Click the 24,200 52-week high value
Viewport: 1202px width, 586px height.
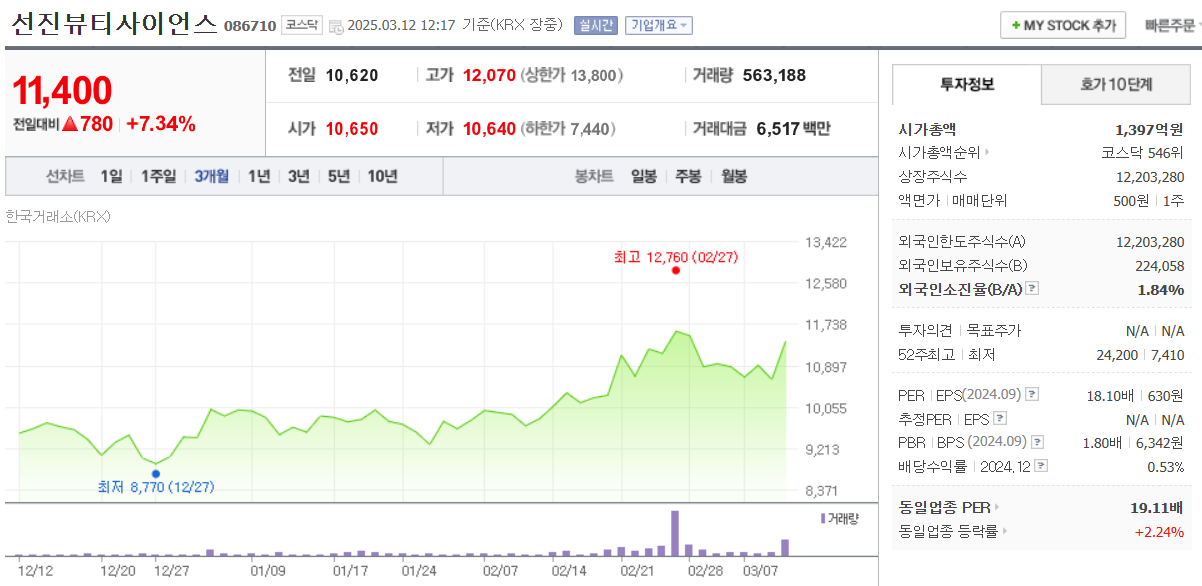click(x=1118, y=354)
